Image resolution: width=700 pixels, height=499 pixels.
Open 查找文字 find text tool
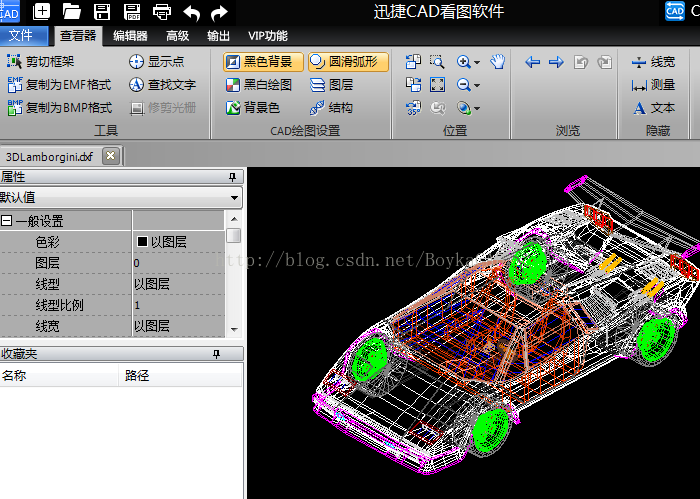(x=162, y=85)
